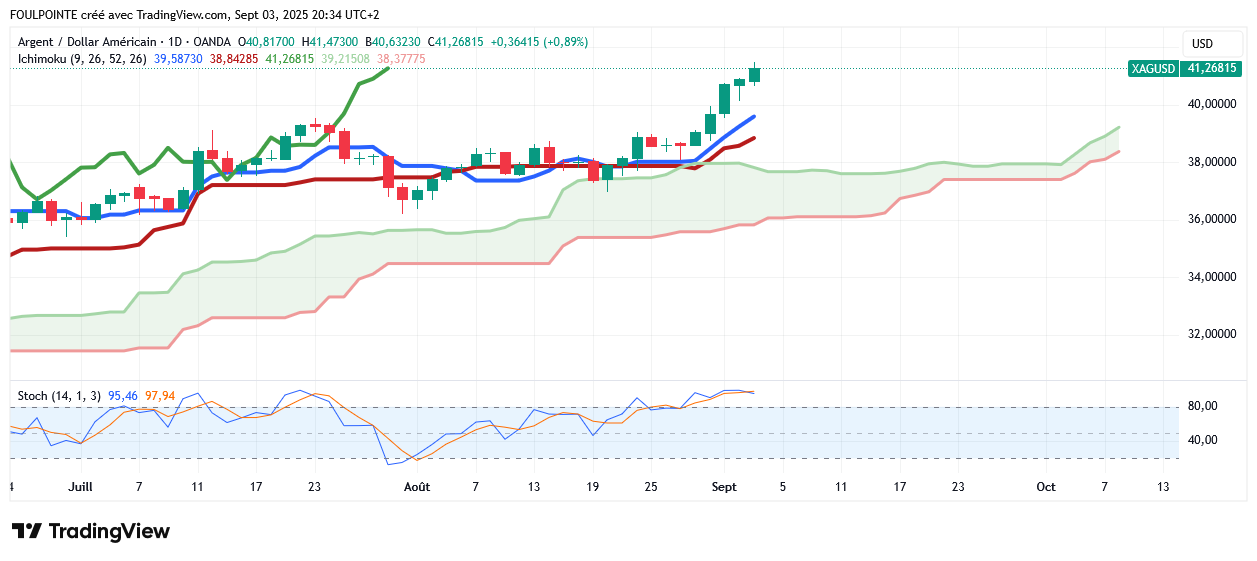Click the Juill label on the date axis
The width and height of the screenshot is (1257, 561).
pyautogui.click(x=80, y=487)
